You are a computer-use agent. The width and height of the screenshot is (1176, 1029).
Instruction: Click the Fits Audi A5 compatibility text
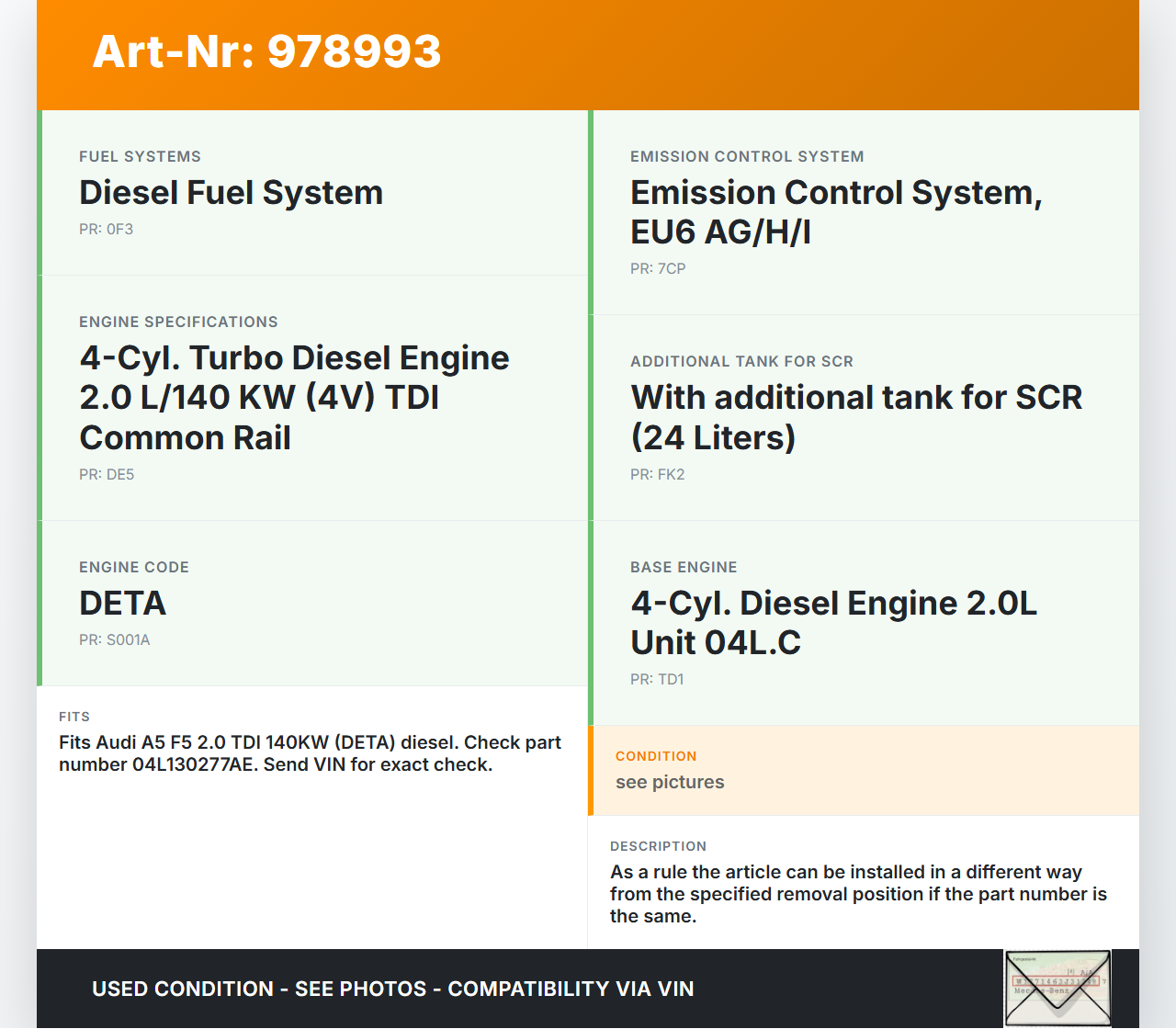pyautogui.click(x=310, y=753)
